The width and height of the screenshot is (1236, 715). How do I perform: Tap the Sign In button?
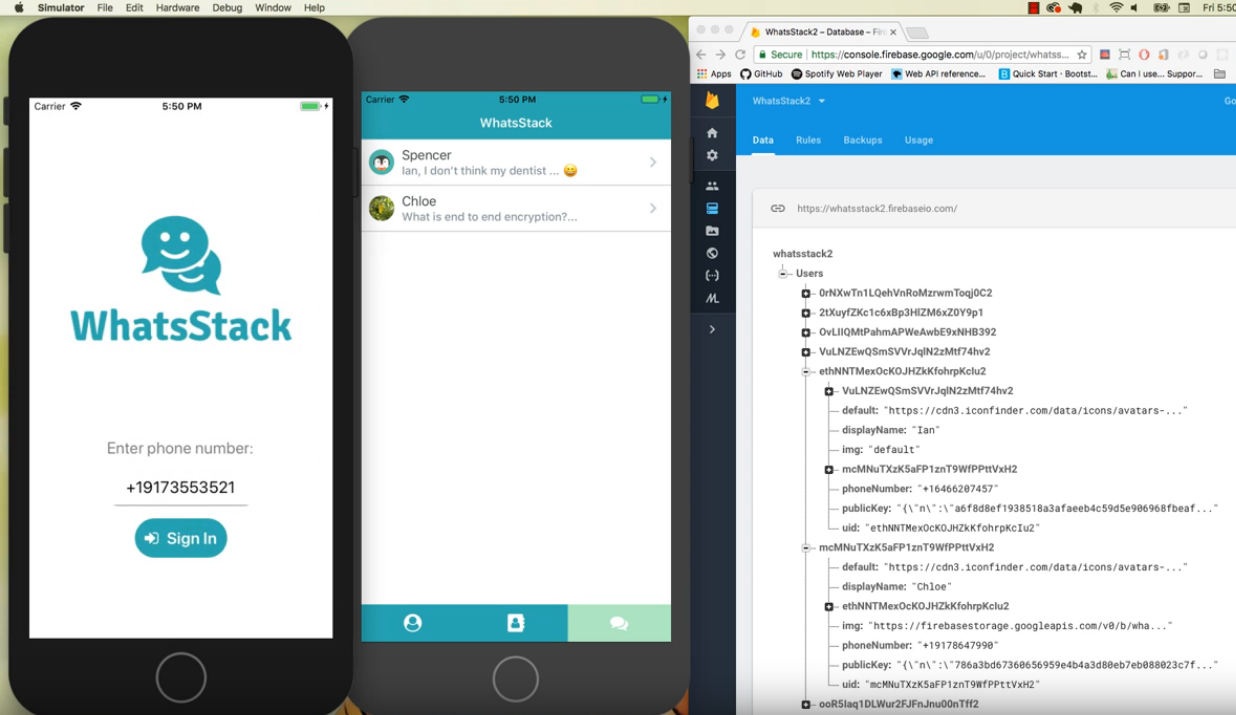(x=181, y=538)
